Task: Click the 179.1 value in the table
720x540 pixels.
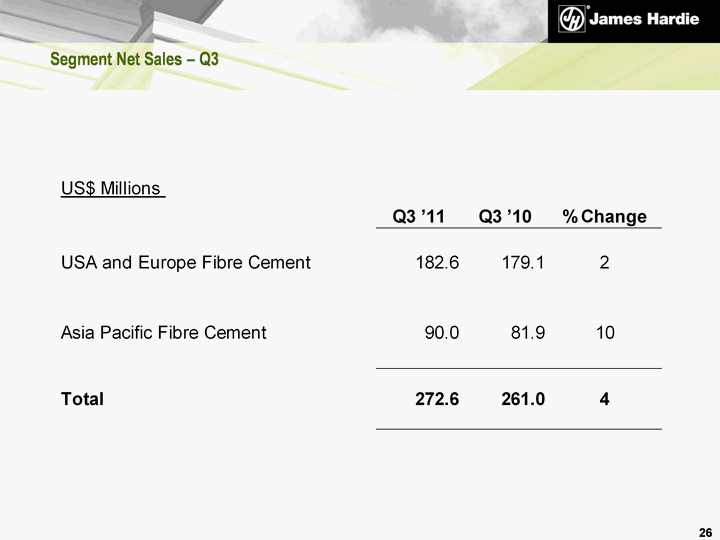Action: tap(523, 263)
